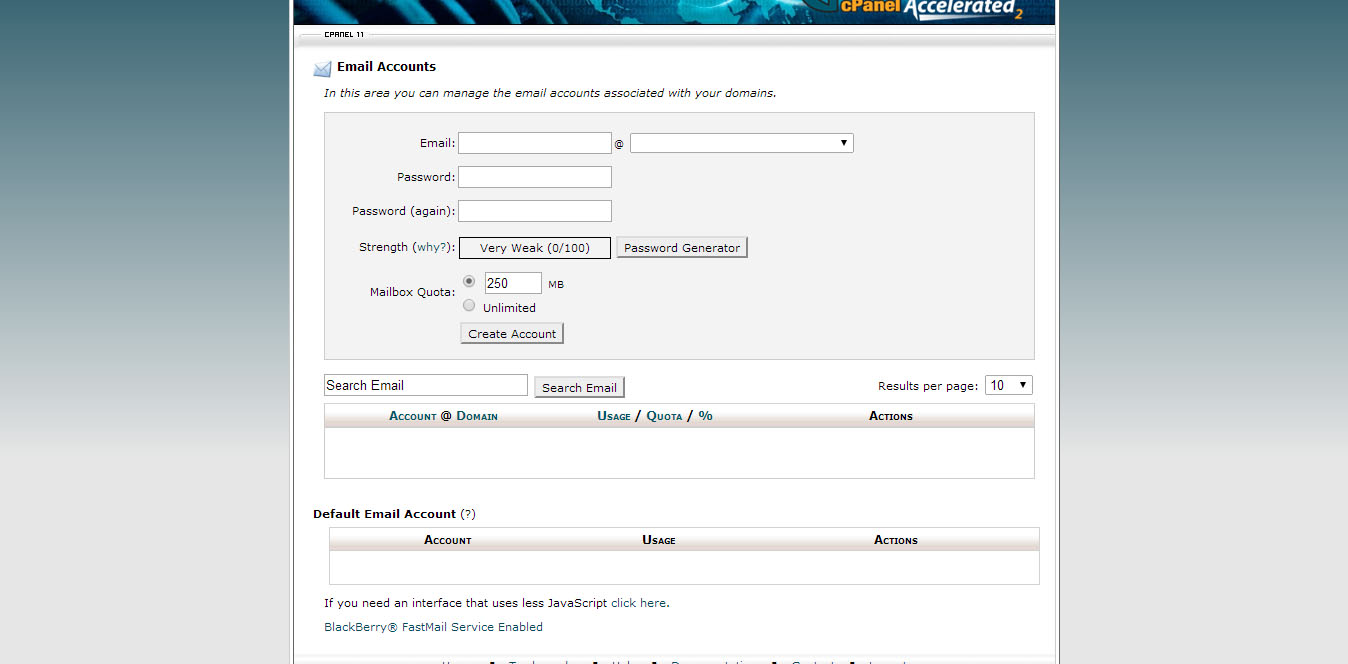Click the Search Email button
The image size is (1348, 664).
point(579,387)
